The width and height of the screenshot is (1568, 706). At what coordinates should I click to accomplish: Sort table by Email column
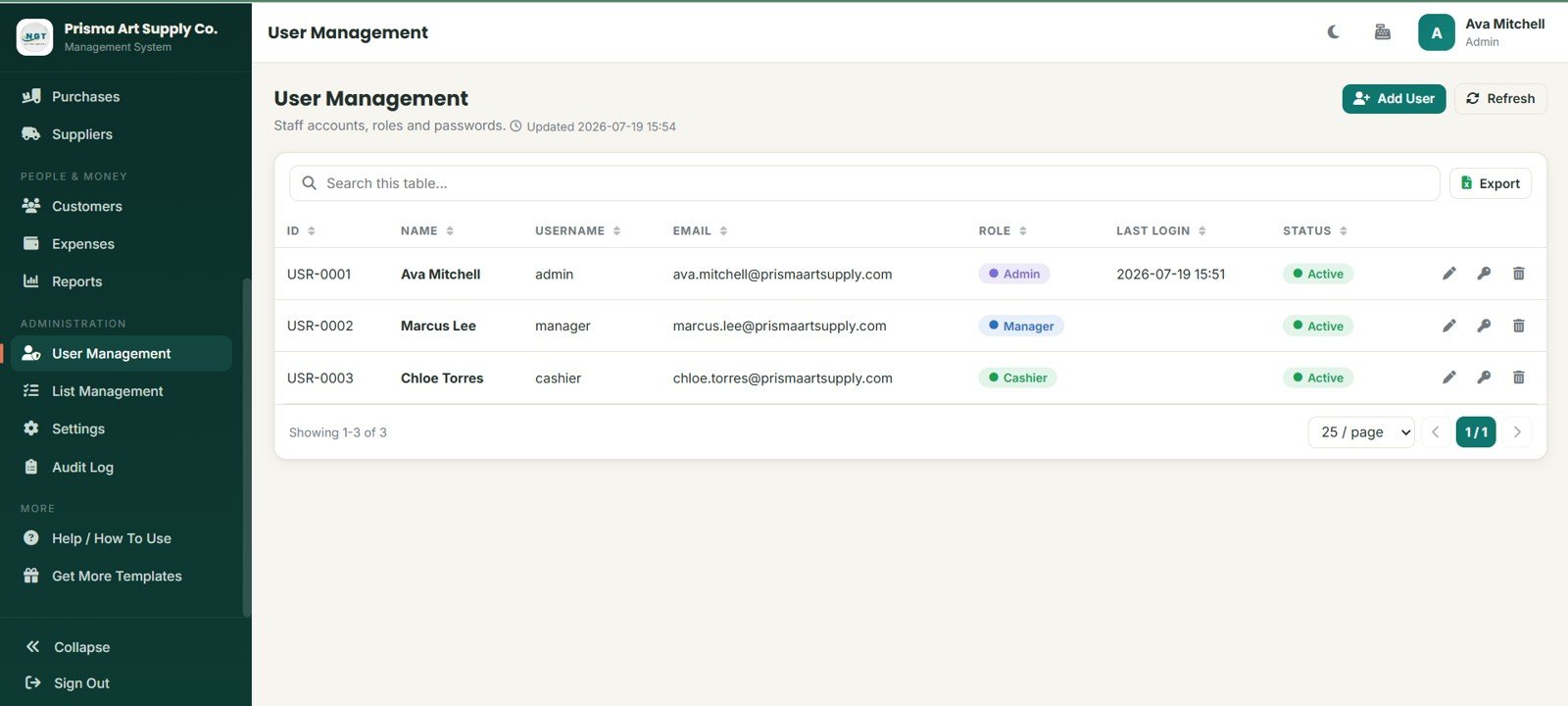point(700,230)
